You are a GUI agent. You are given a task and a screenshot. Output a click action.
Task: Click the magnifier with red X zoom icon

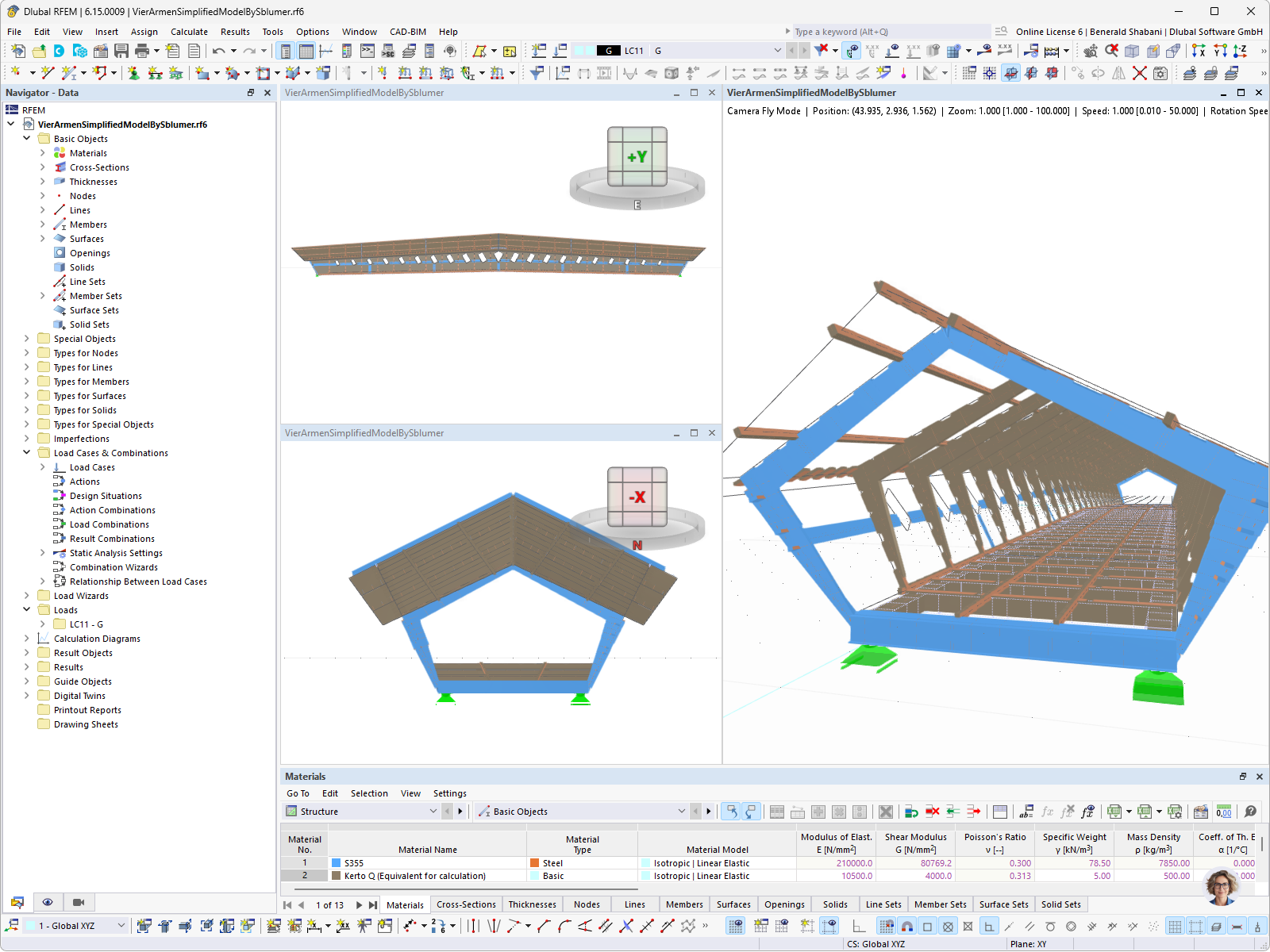(x=1111, y=51)
